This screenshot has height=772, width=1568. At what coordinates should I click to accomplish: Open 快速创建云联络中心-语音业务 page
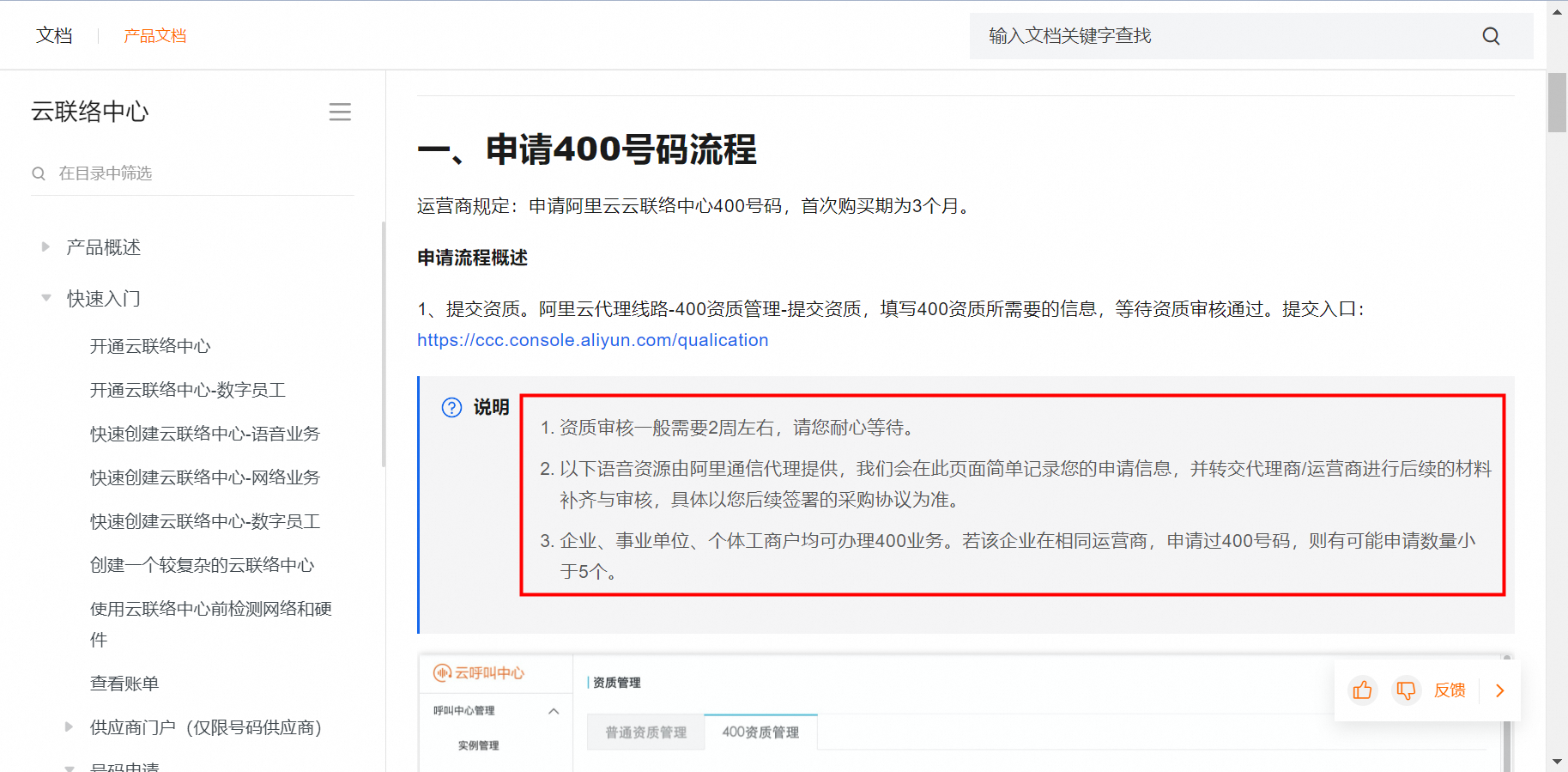tap(205, 434)
